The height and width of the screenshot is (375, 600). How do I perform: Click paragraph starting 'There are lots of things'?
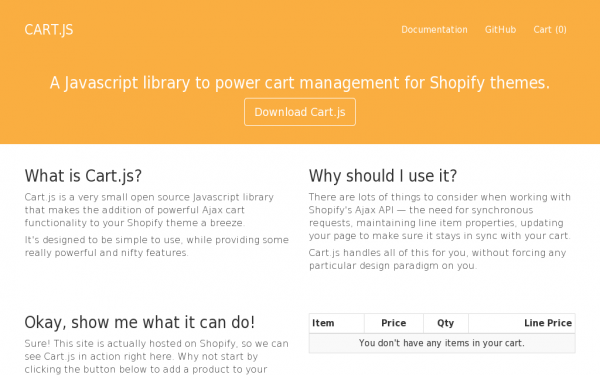pos(440,217)
